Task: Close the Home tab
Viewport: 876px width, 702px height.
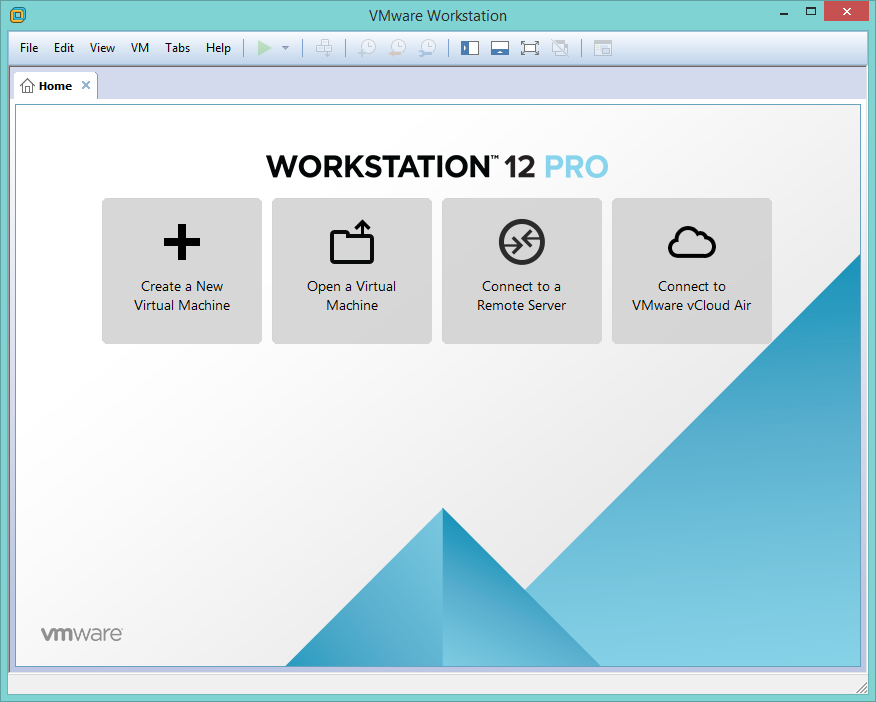Action: pos(86,86)
